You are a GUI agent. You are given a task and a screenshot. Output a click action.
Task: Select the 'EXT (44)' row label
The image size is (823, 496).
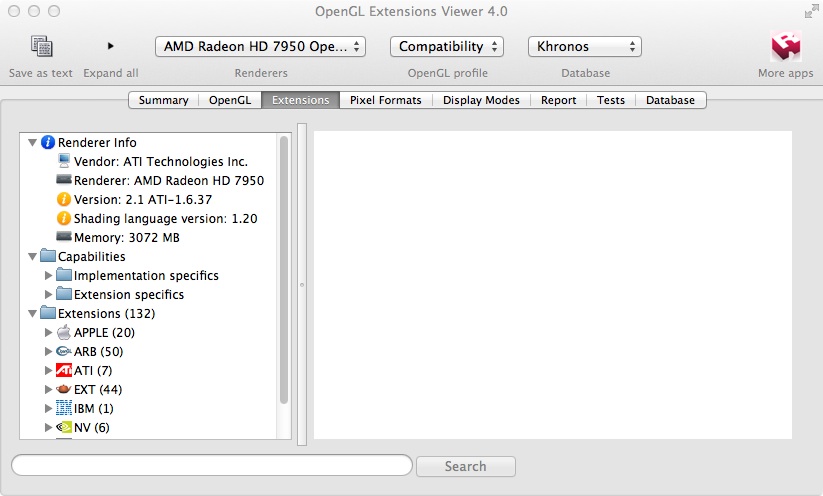click(98, 389)
